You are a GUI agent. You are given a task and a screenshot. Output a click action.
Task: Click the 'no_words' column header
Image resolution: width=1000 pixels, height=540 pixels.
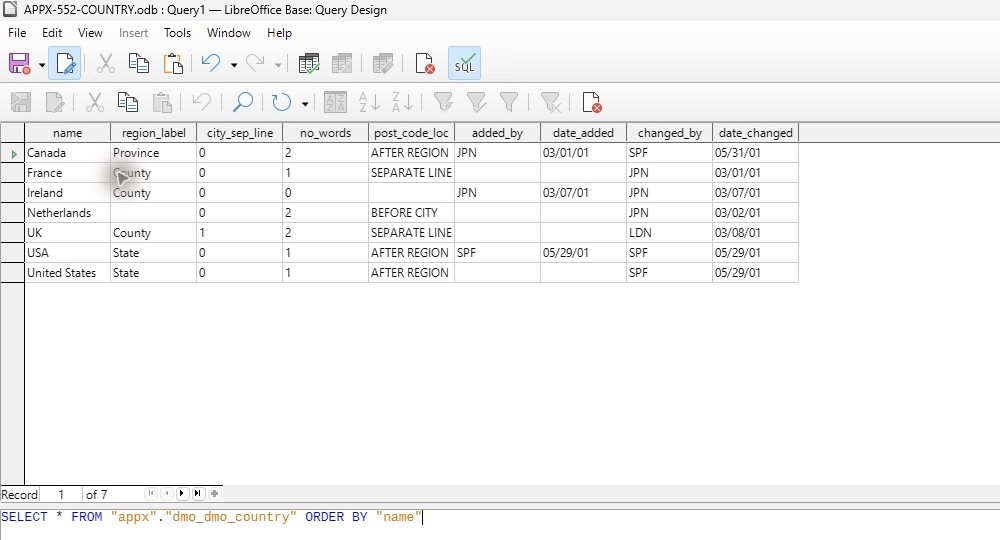coord(325,133)
